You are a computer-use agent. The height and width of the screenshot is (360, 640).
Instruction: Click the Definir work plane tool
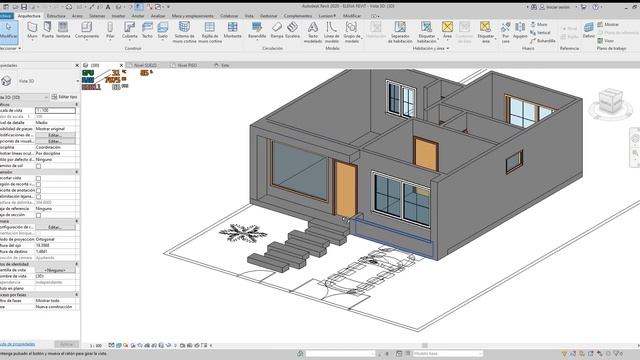(x=589, y=30)
